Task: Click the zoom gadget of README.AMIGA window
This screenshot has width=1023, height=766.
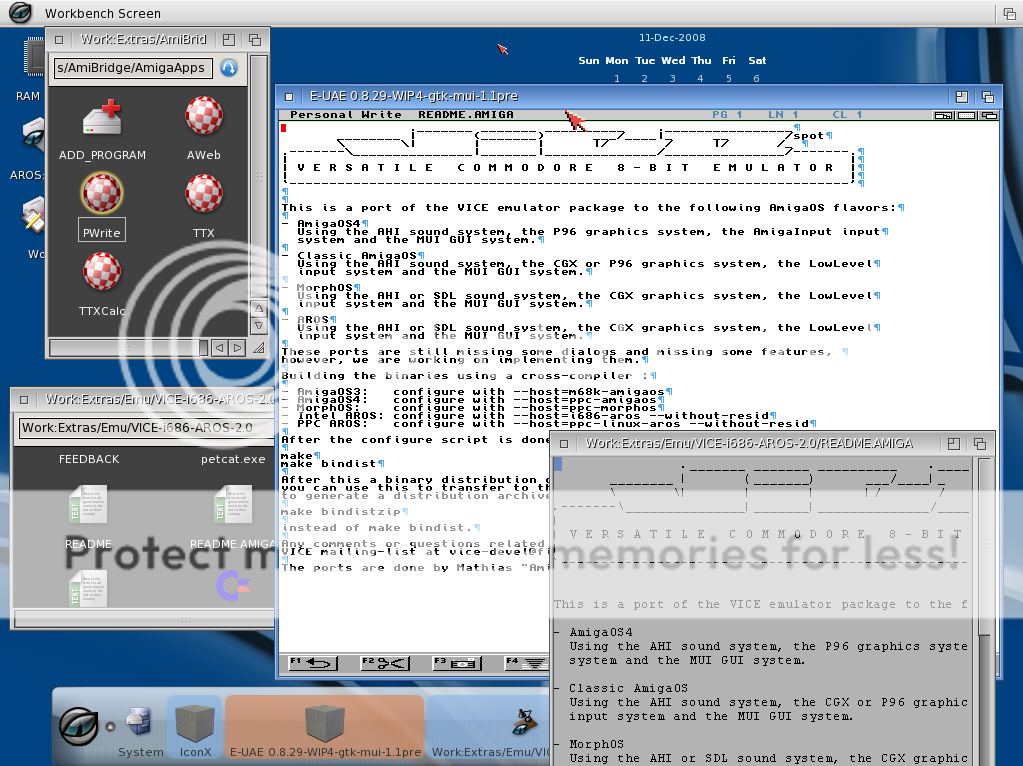Action: point(954,444)
